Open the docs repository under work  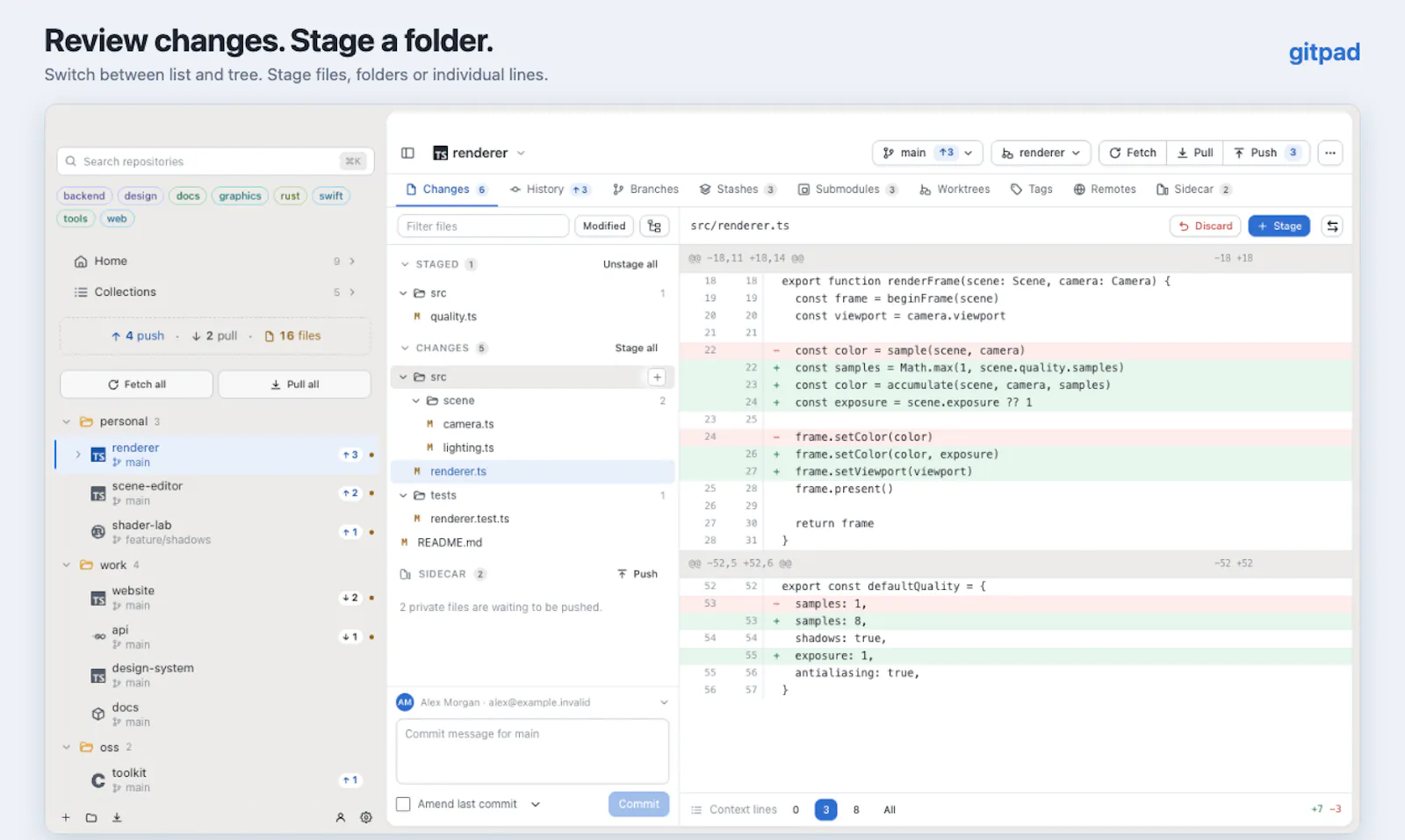(217, 714)
